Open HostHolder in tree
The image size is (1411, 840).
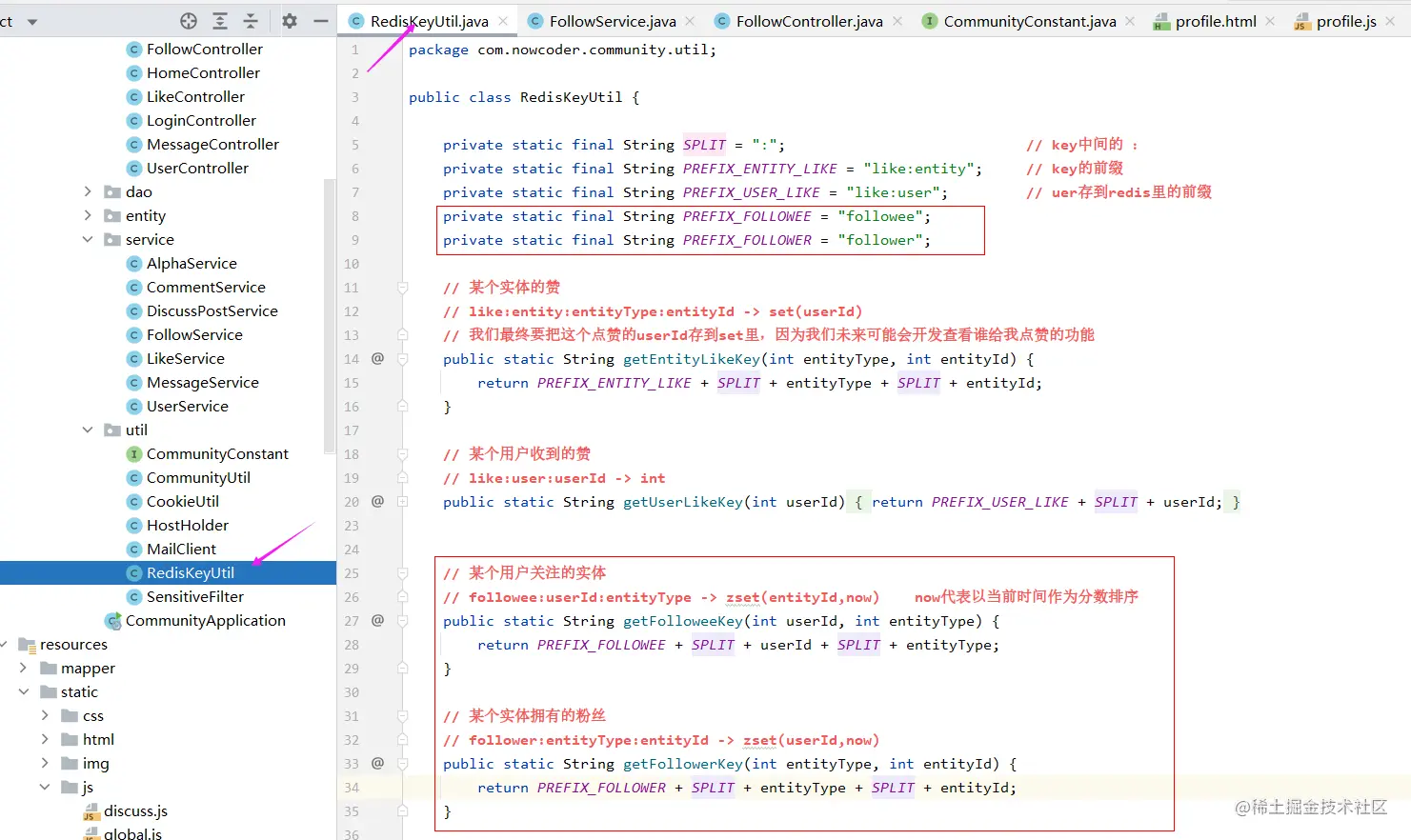click(x=188, y=525)
